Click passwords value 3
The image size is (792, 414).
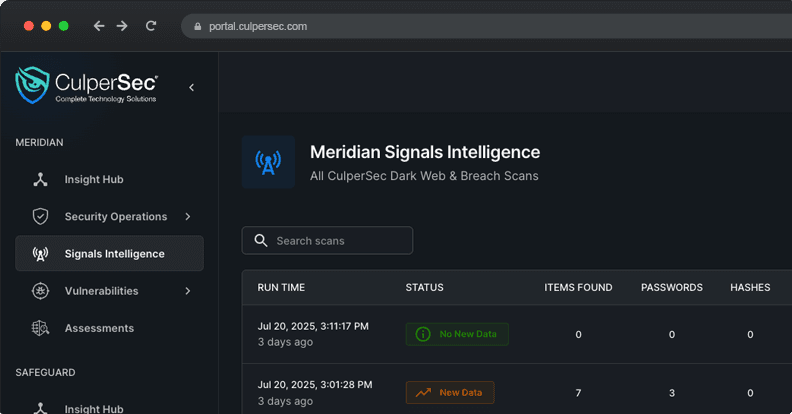[672, 393]
